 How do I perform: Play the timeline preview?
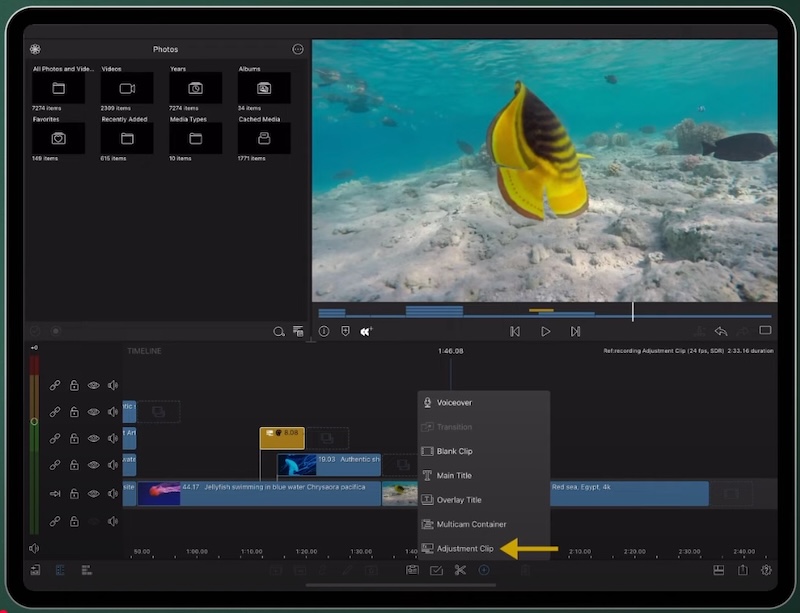click(545, 331)
